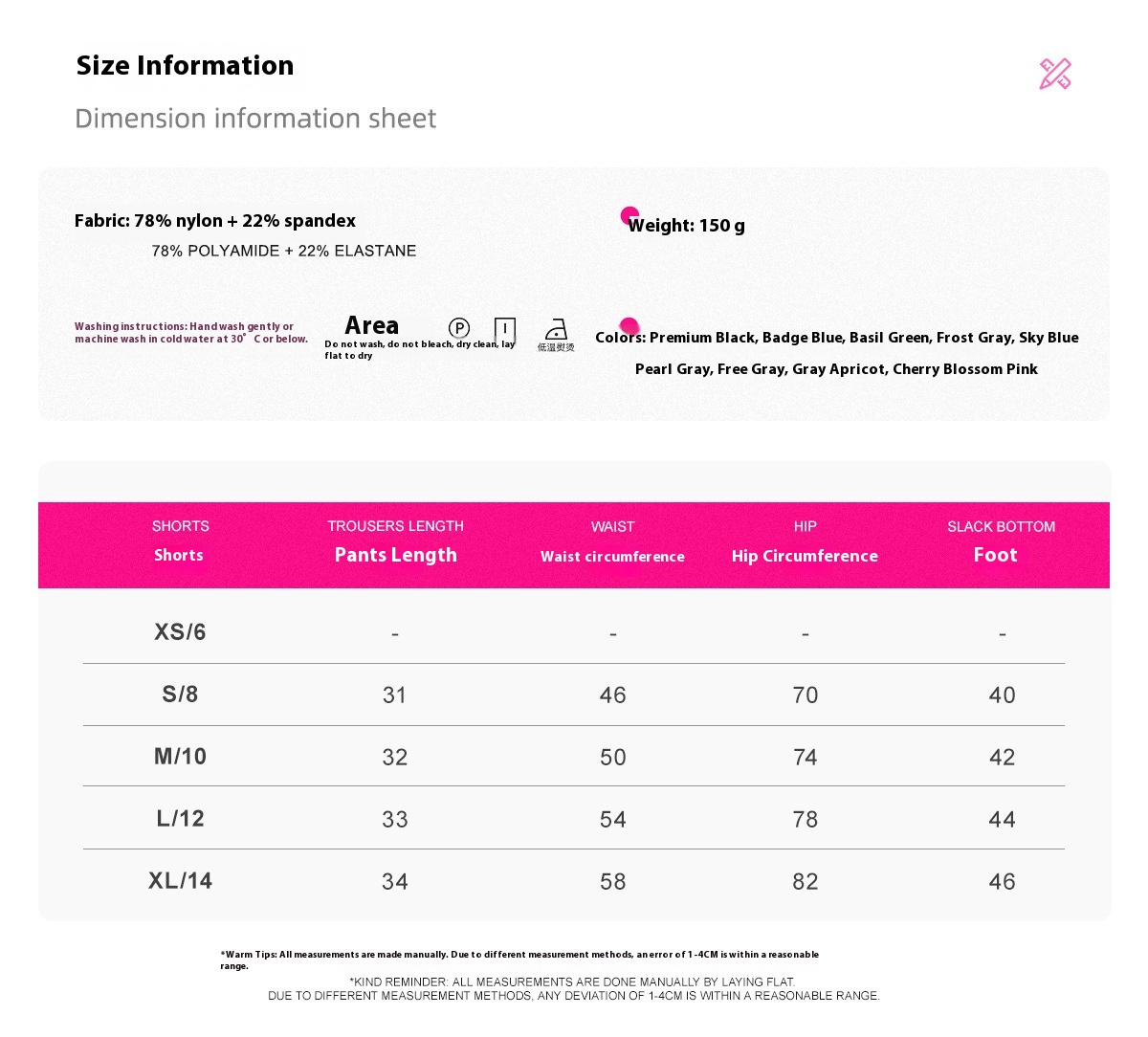1148x1037 pixels.
Task: Select the XL/14 size row label
Action: coord(180,880)
